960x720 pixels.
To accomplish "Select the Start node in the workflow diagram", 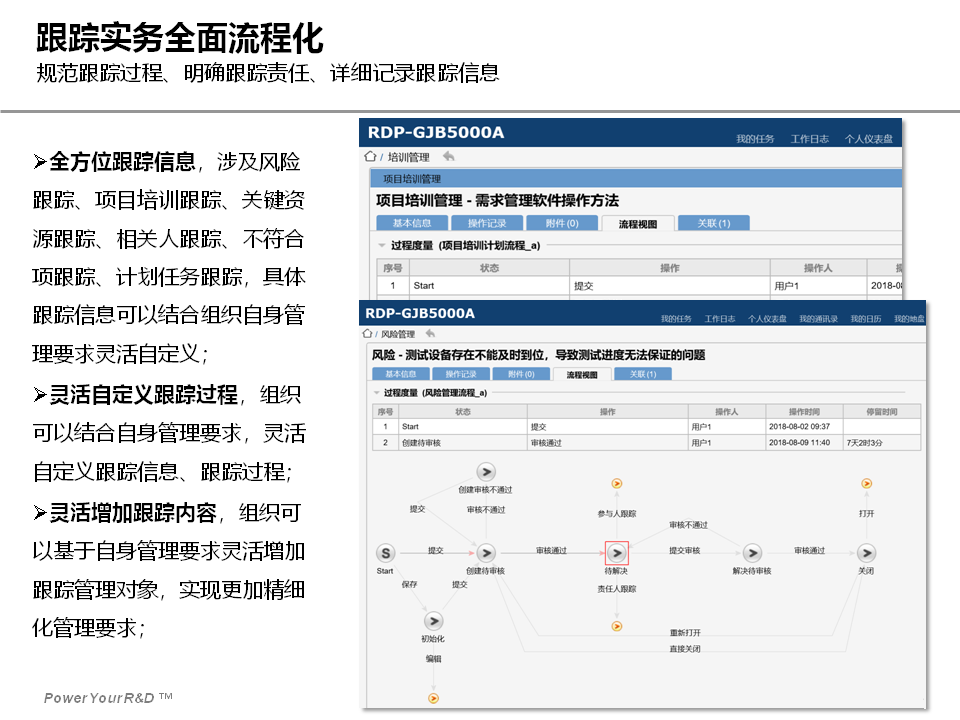I will (x=385, y=553).
